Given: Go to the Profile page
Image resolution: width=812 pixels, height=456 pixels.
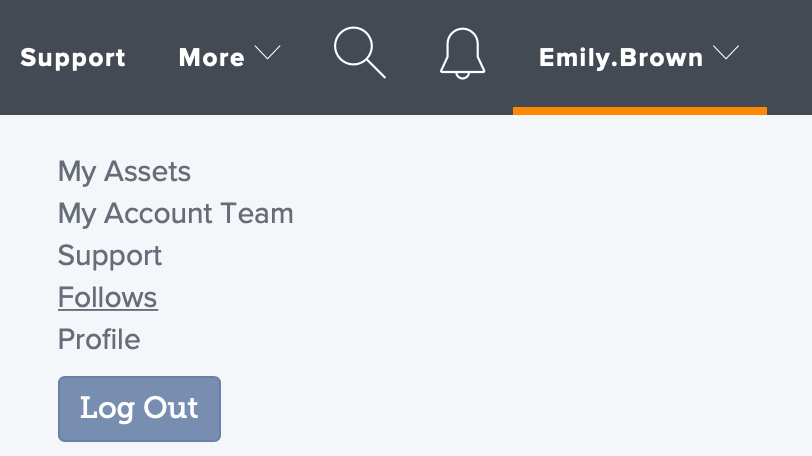Looking at the screenshot, I should click(x=99, y=339).
